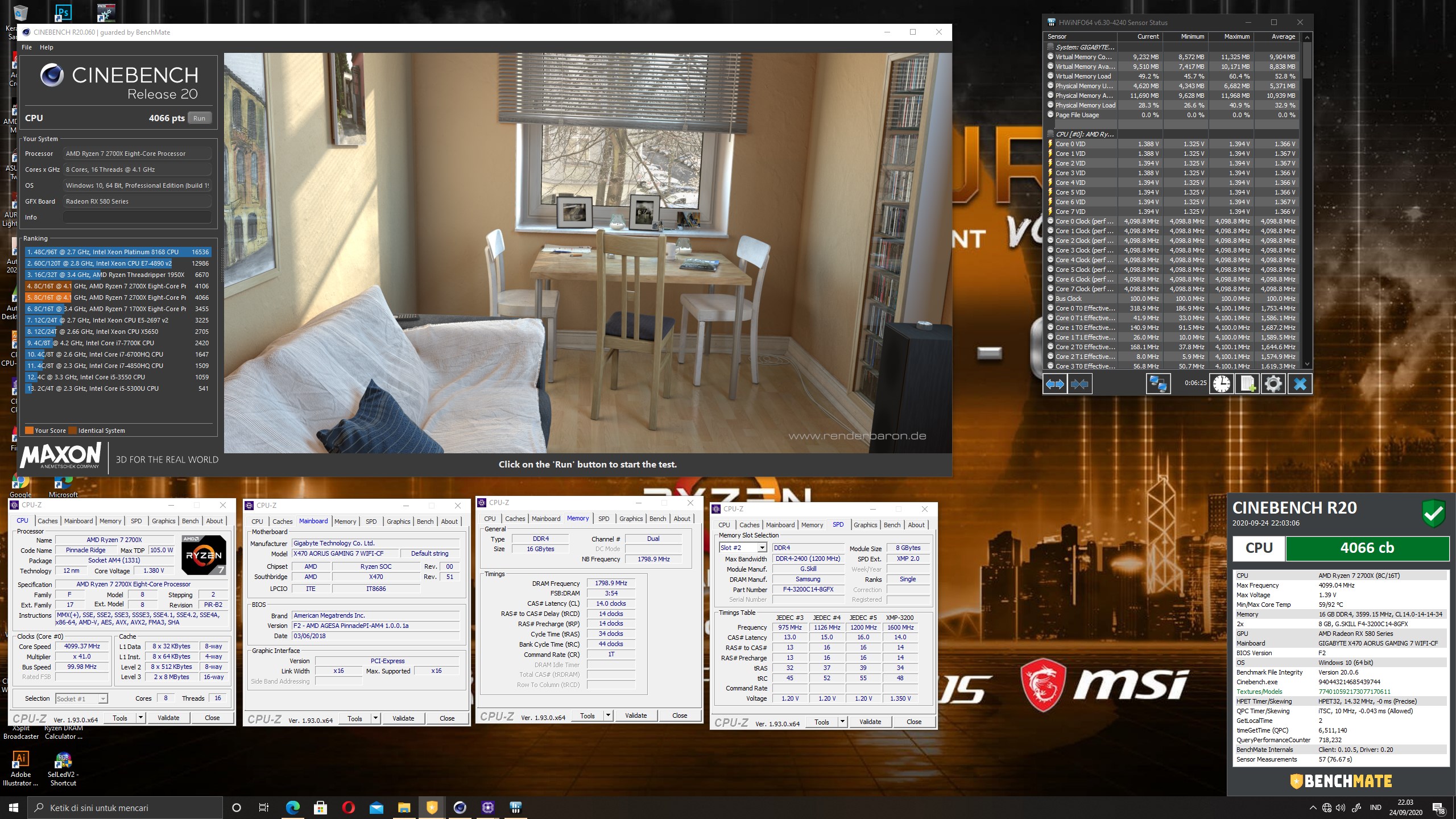
Task: Open HWiNFO sensor settings gear icon
Action: (x=1273, y=384)
